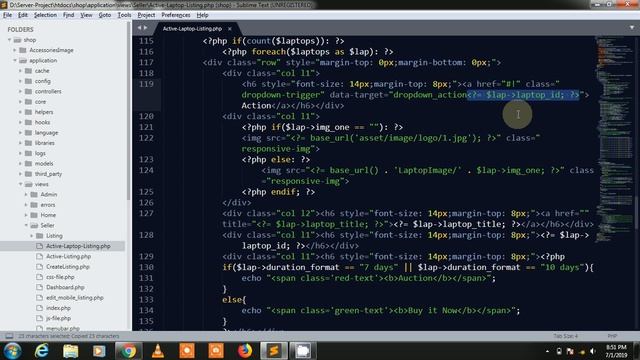Image resolution: width=640 pixels, height=360 pixels.
Task: Click the hooks folder icon
Action: 28,122
